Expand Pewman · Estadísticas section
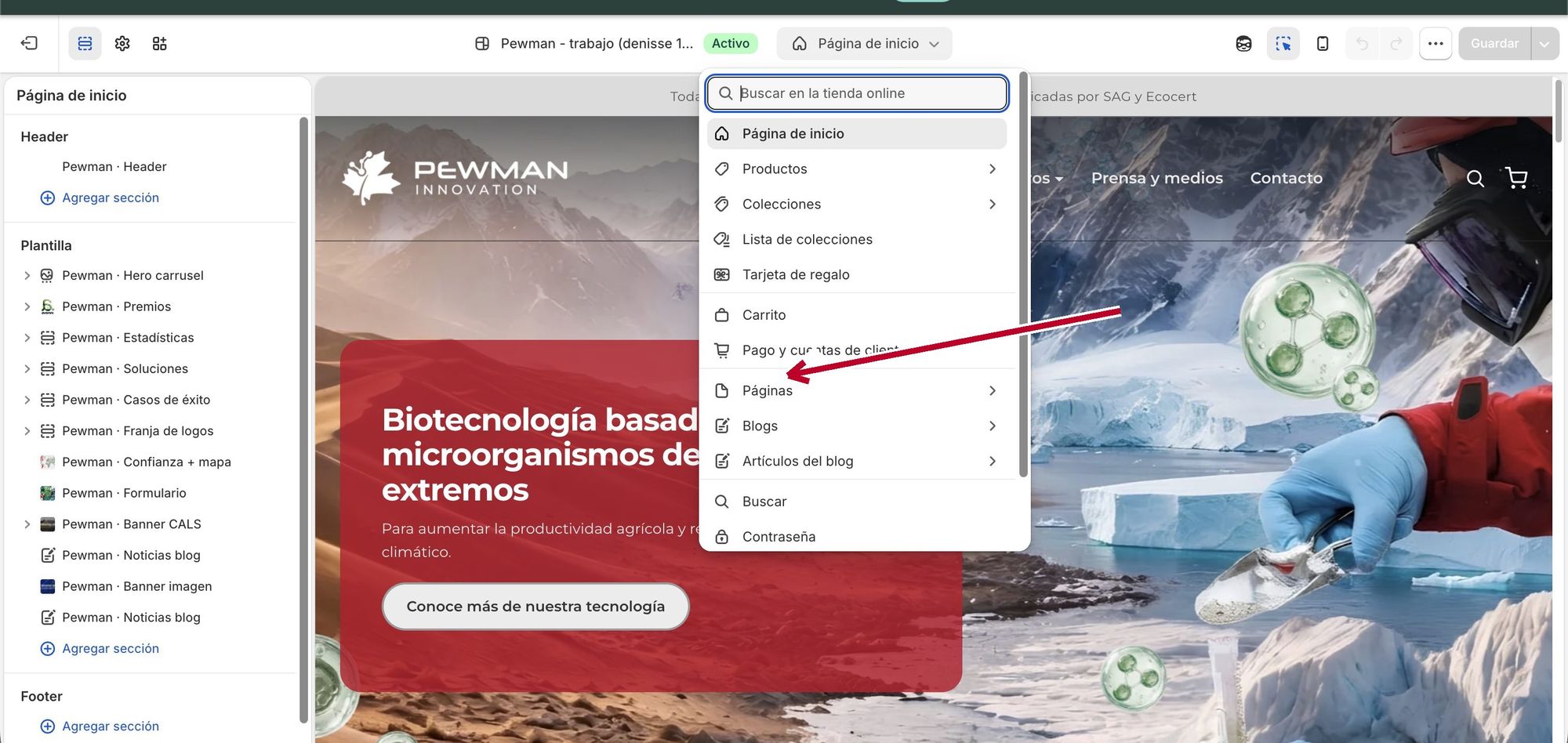1568x743 pixels. pyautogui.click(x=27, y=338)
